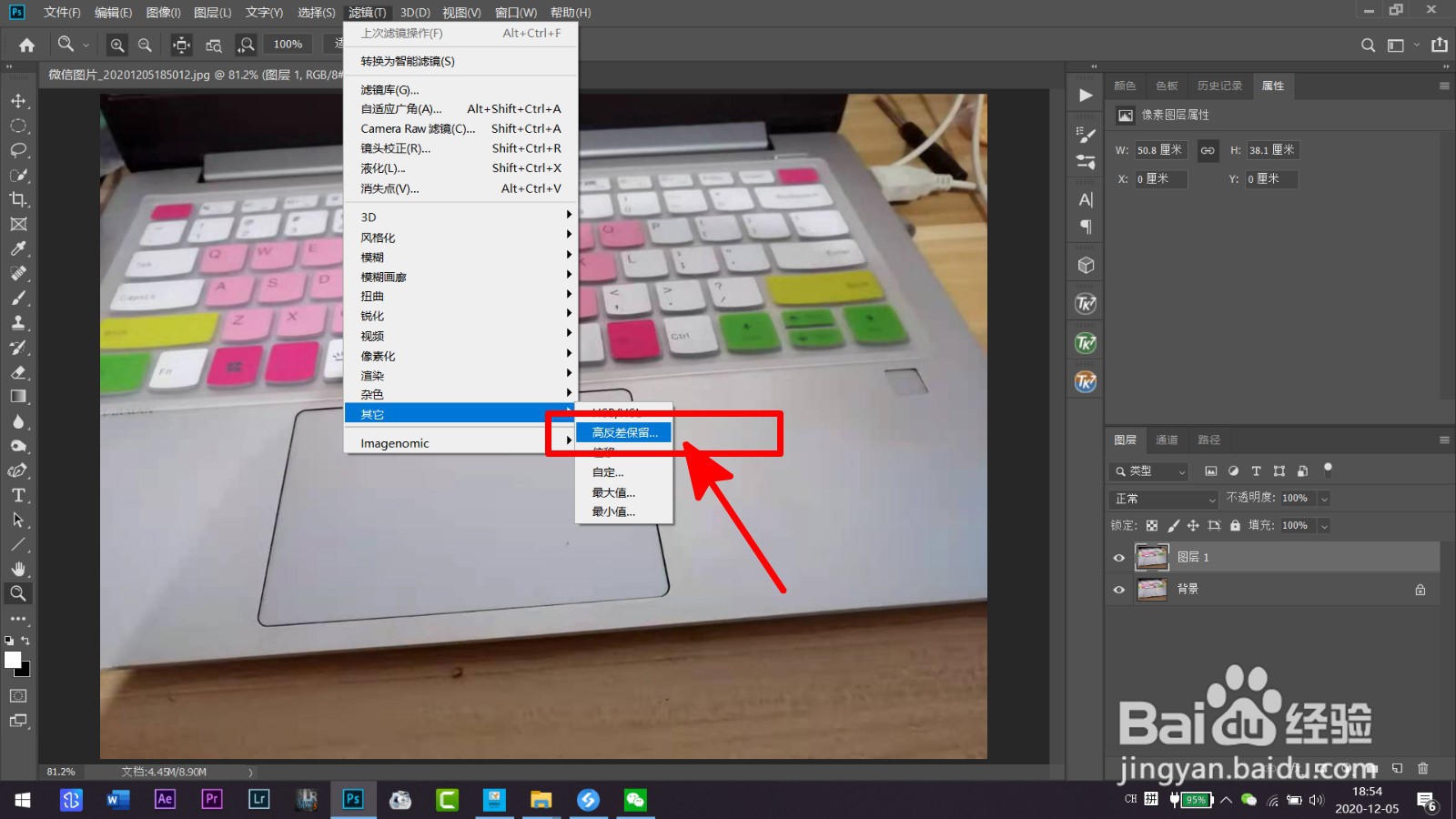1456x819 pixels.
Task: Select the Quick Selection tool
Action: click(18, 175)
